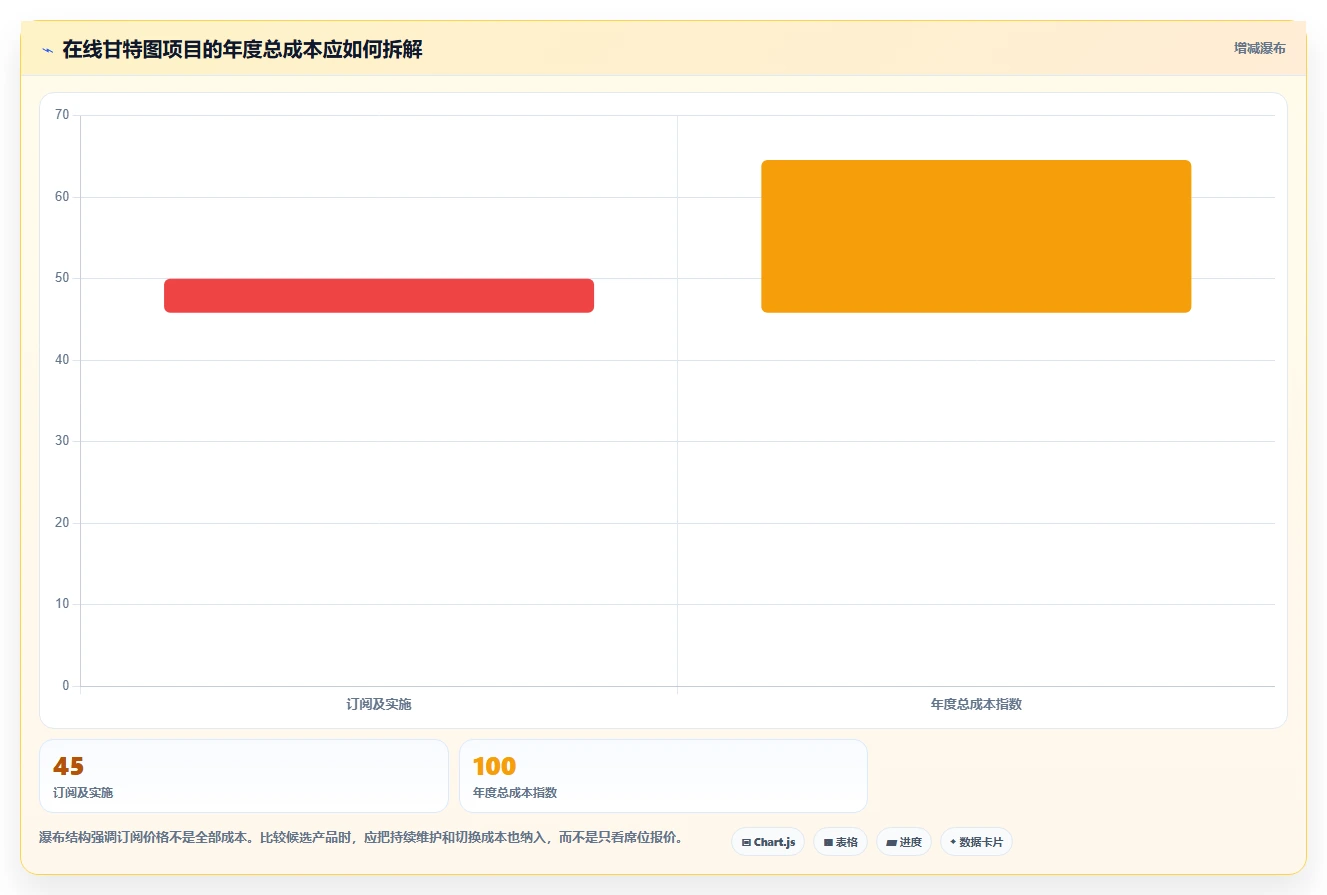Screen dimensions: 1327x895
Task: Click the x-axis label 订阅及实施
Action: pyautogui.click(x=379, y=704)
